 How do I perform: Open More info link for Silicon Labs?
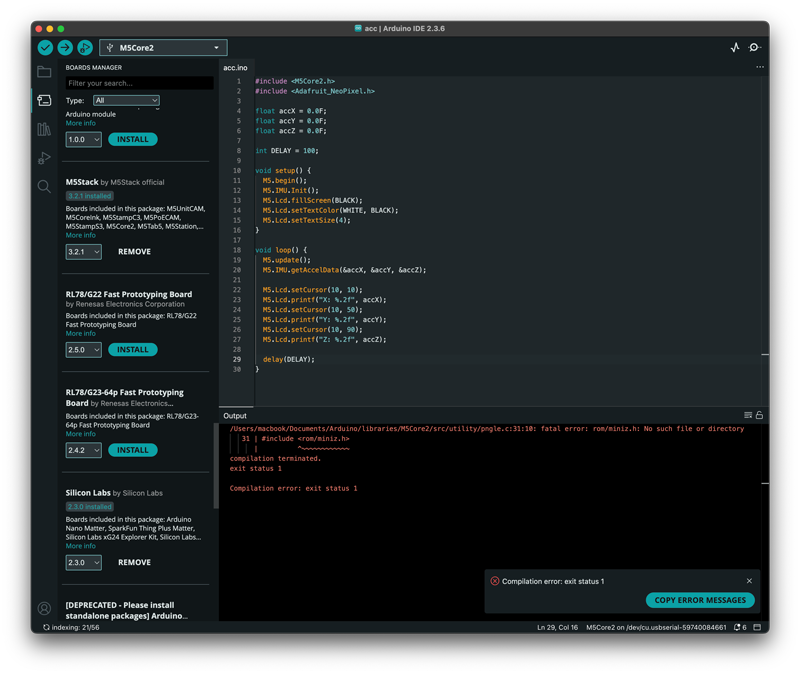coord(81,546)
